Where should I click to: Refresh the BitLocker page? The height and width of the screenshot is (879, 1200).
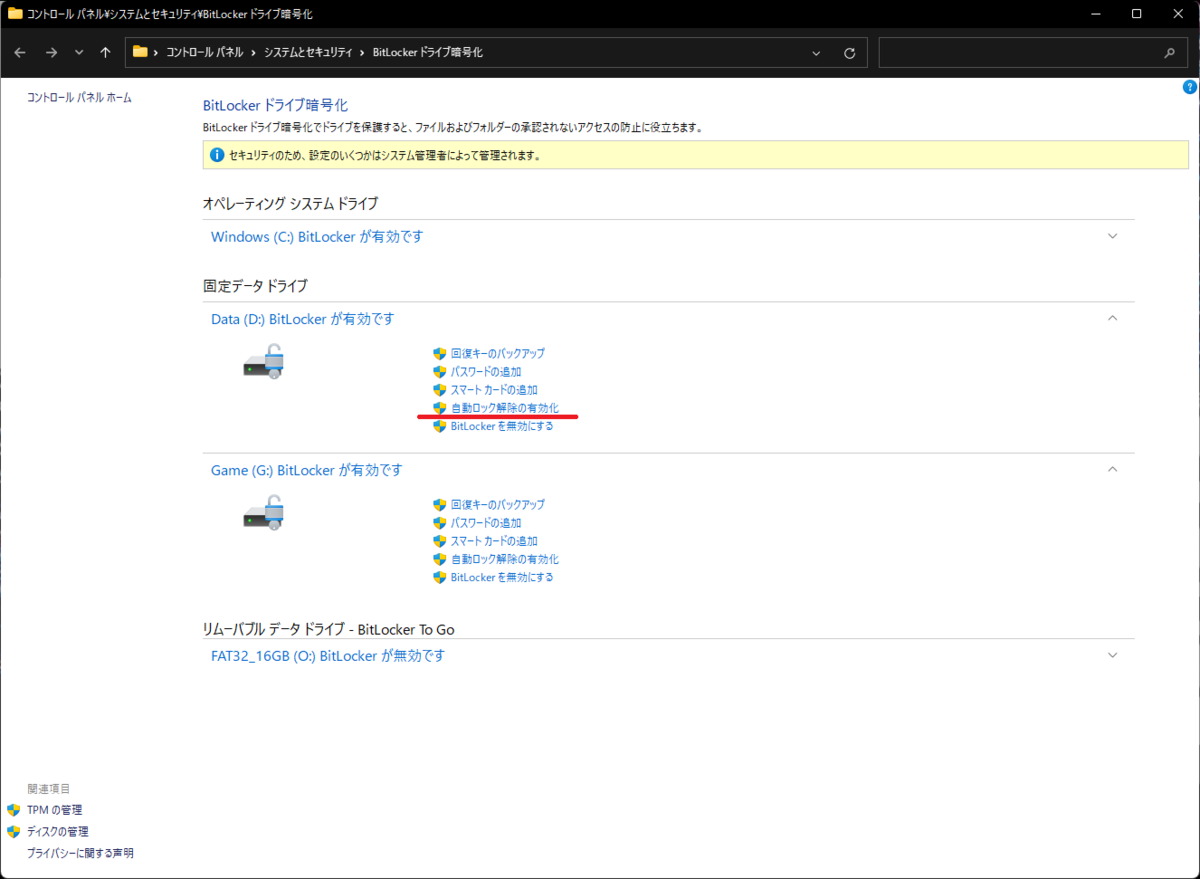pyautogui.click(x=850, y=53)
